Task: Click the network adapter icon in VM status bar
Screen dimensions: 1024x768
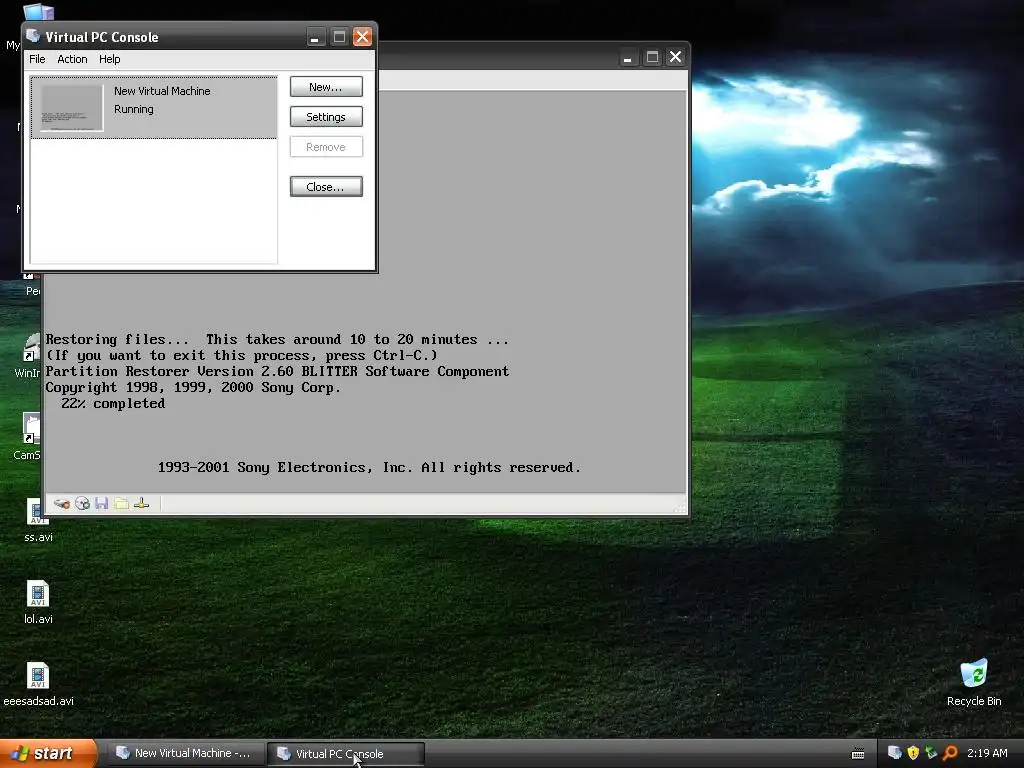Action: (142, 504)
